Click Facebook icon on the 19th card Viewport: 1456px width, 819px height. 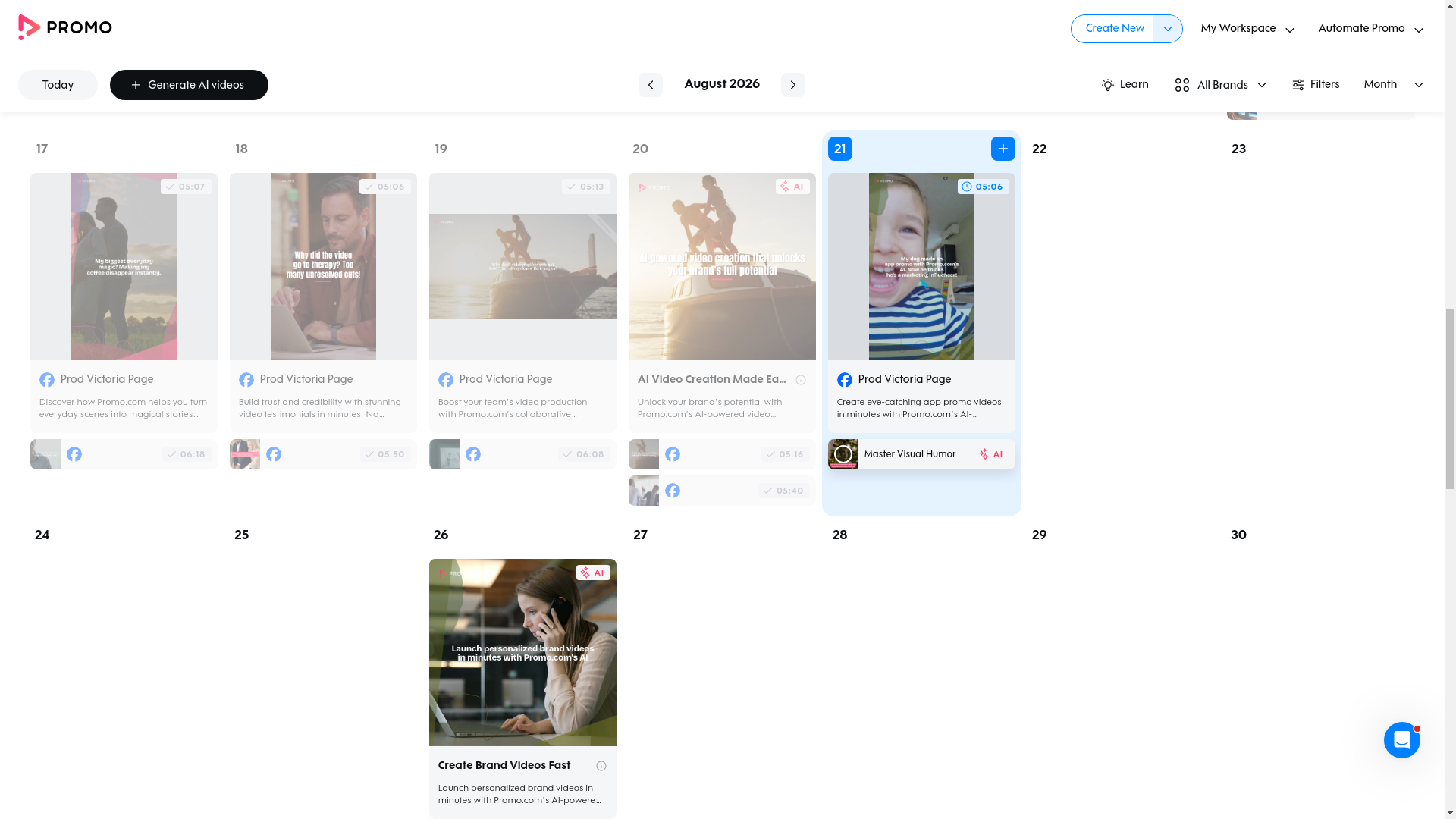point(446,380)
